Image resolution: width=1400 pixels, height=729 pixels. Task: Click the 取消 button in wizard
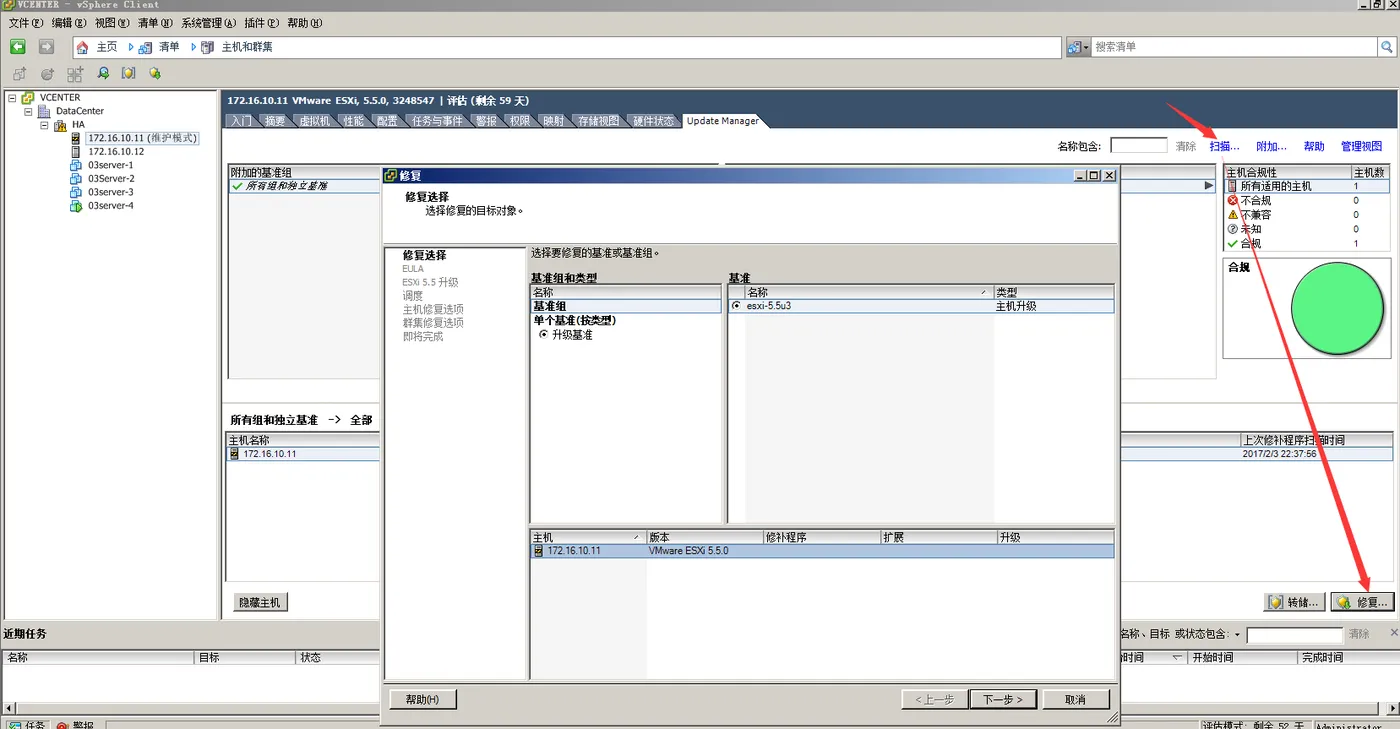[1076, 699]
